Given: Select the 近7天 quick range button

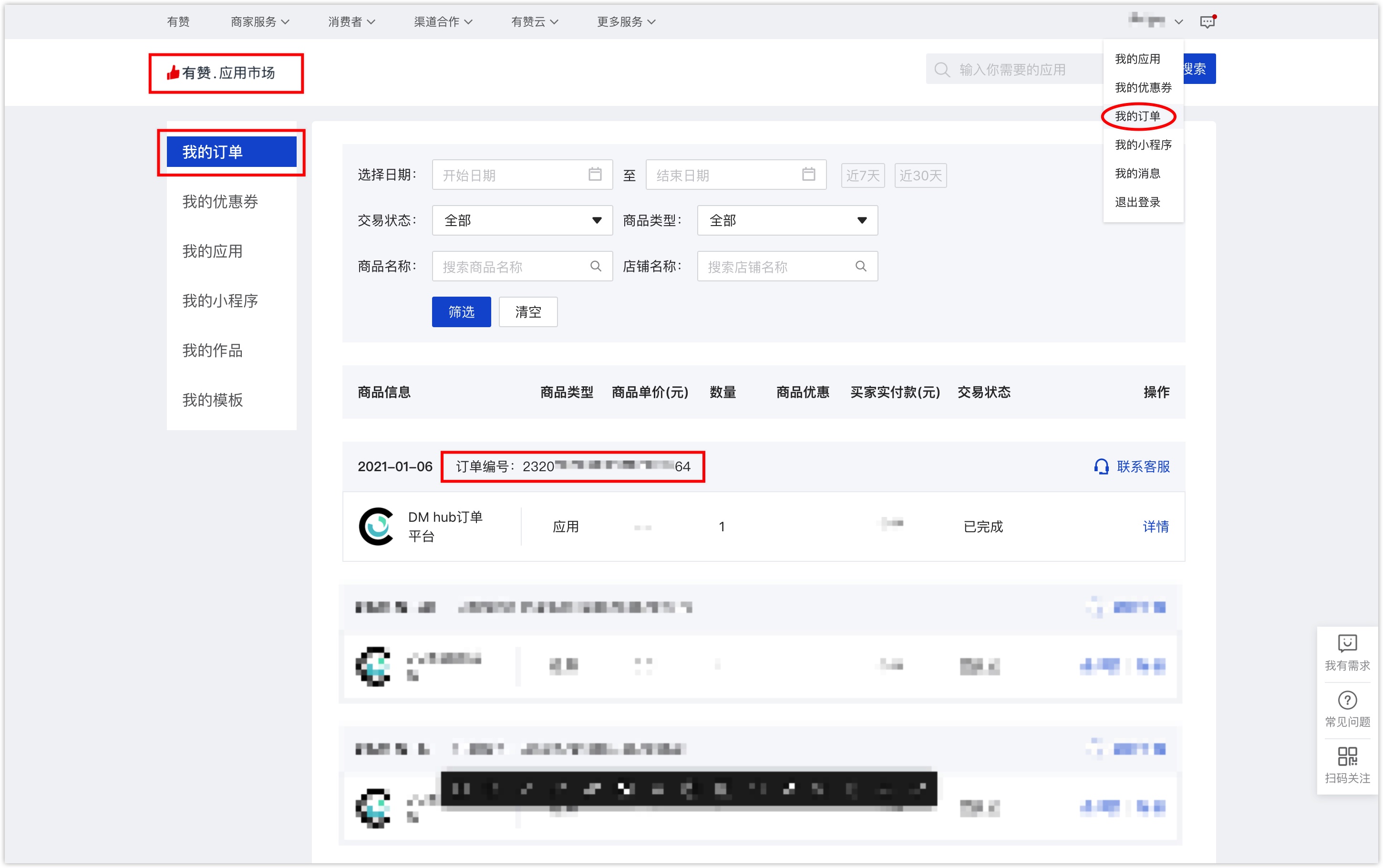Looking at the screenshot, I should point(863,175).
